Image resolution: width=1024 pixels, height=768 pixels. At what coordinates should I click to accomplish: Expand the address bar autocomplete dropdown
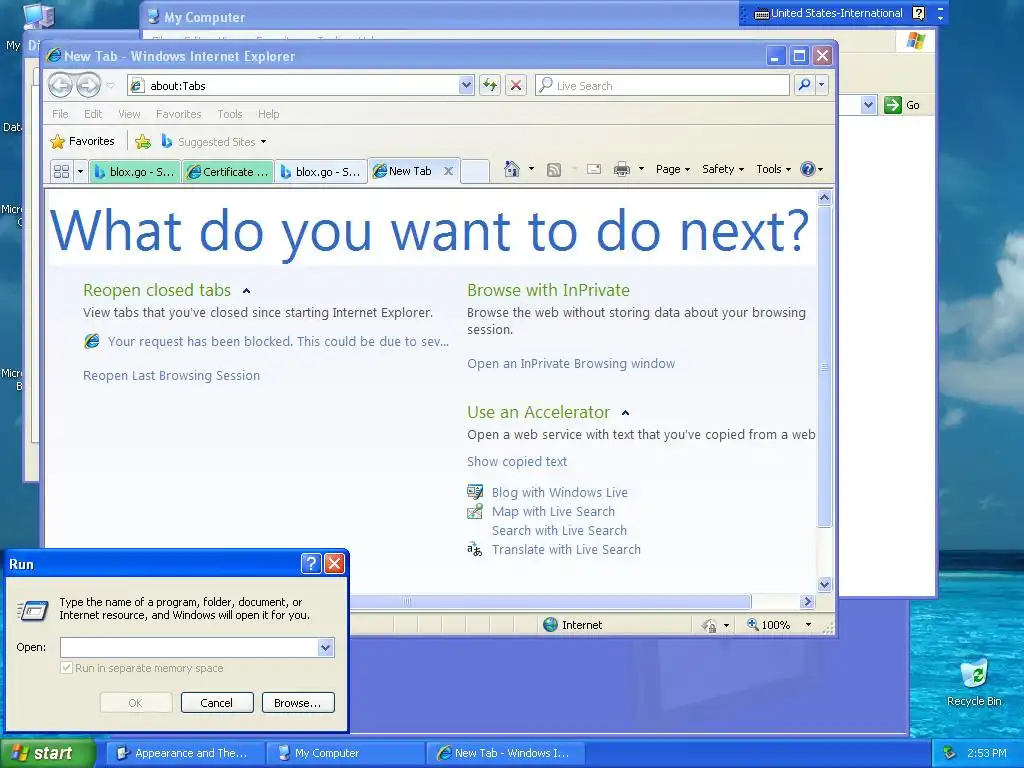(x=466, y=85)
